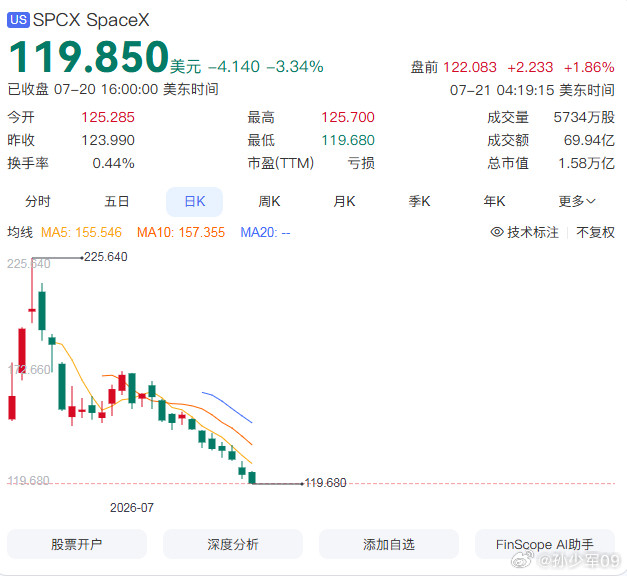The height and width of the screenshot is (576, 627).
Task: Click the MA5: 155.546 indicator label
Action: (x=81, y=232)
